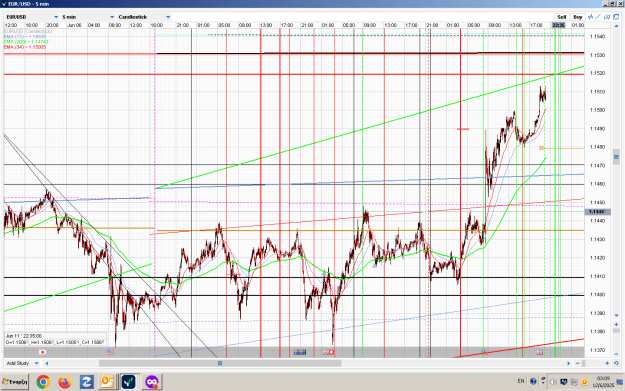Open the 5 min timeframe dropdown
Image resolution: width=625 pixels, height=391 pixels.
click(88, 17)
